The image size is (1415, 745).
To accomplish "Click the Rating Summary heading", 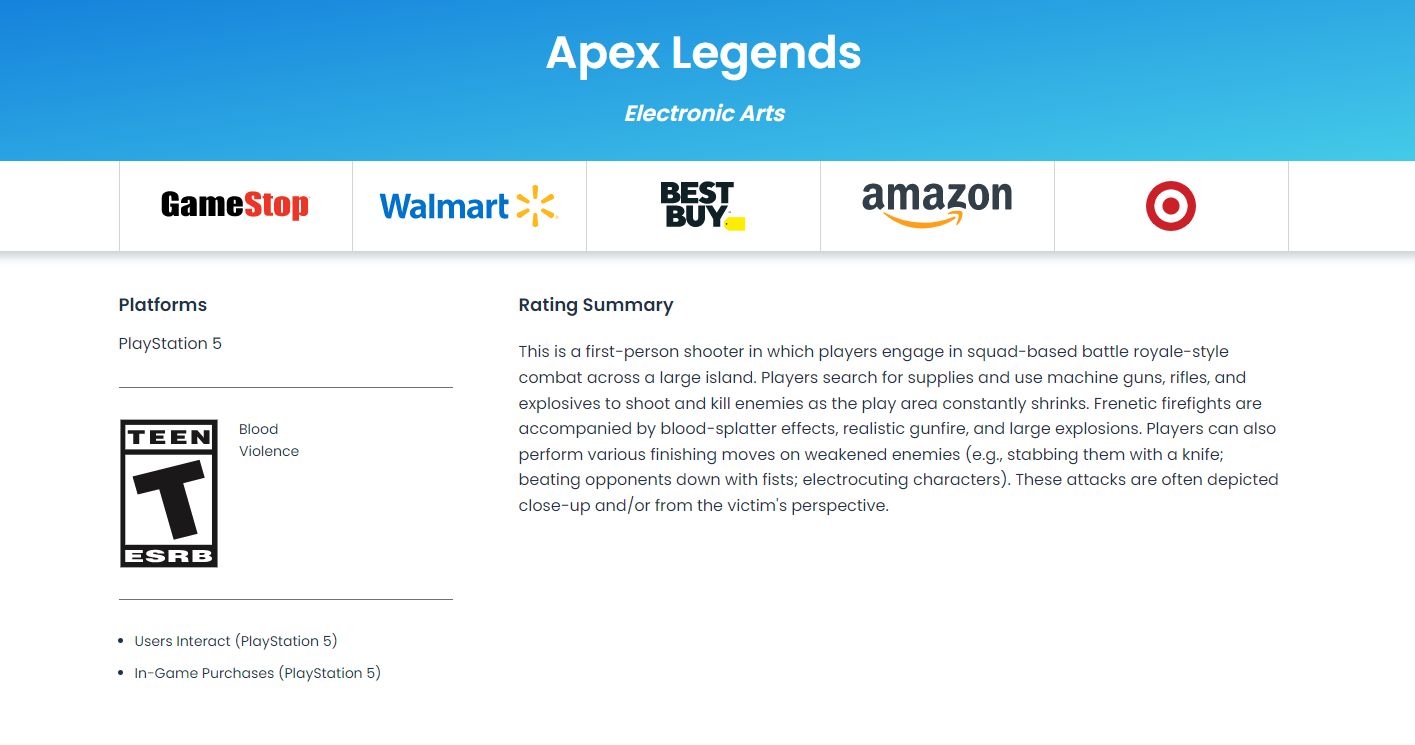I will coord(596,305).
